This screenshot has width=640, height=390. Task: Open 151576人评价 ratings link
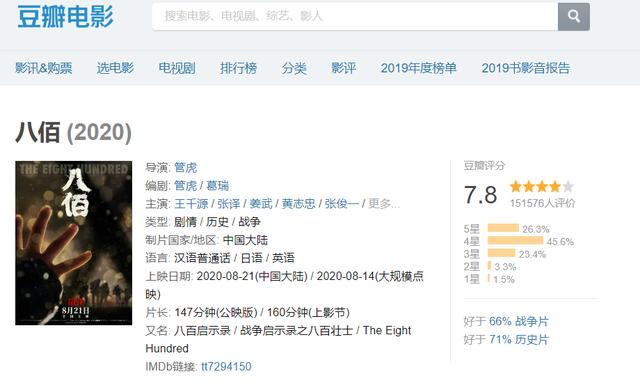click(542, 203)
